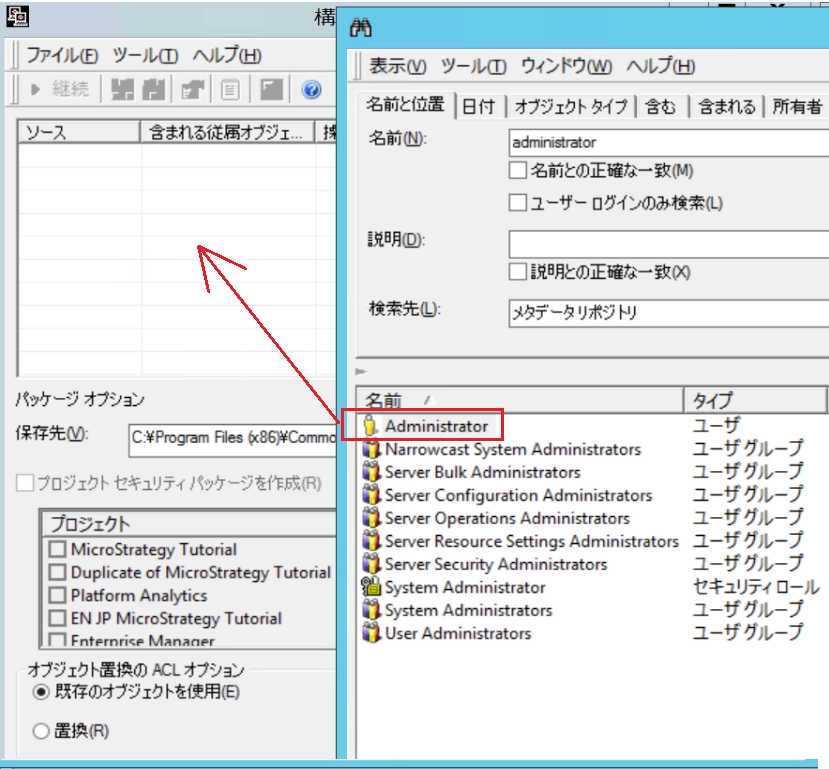Viewport: 829px width, 769px height.
Task: Click the group icon for System Administrators
Action: coord(371,610)
